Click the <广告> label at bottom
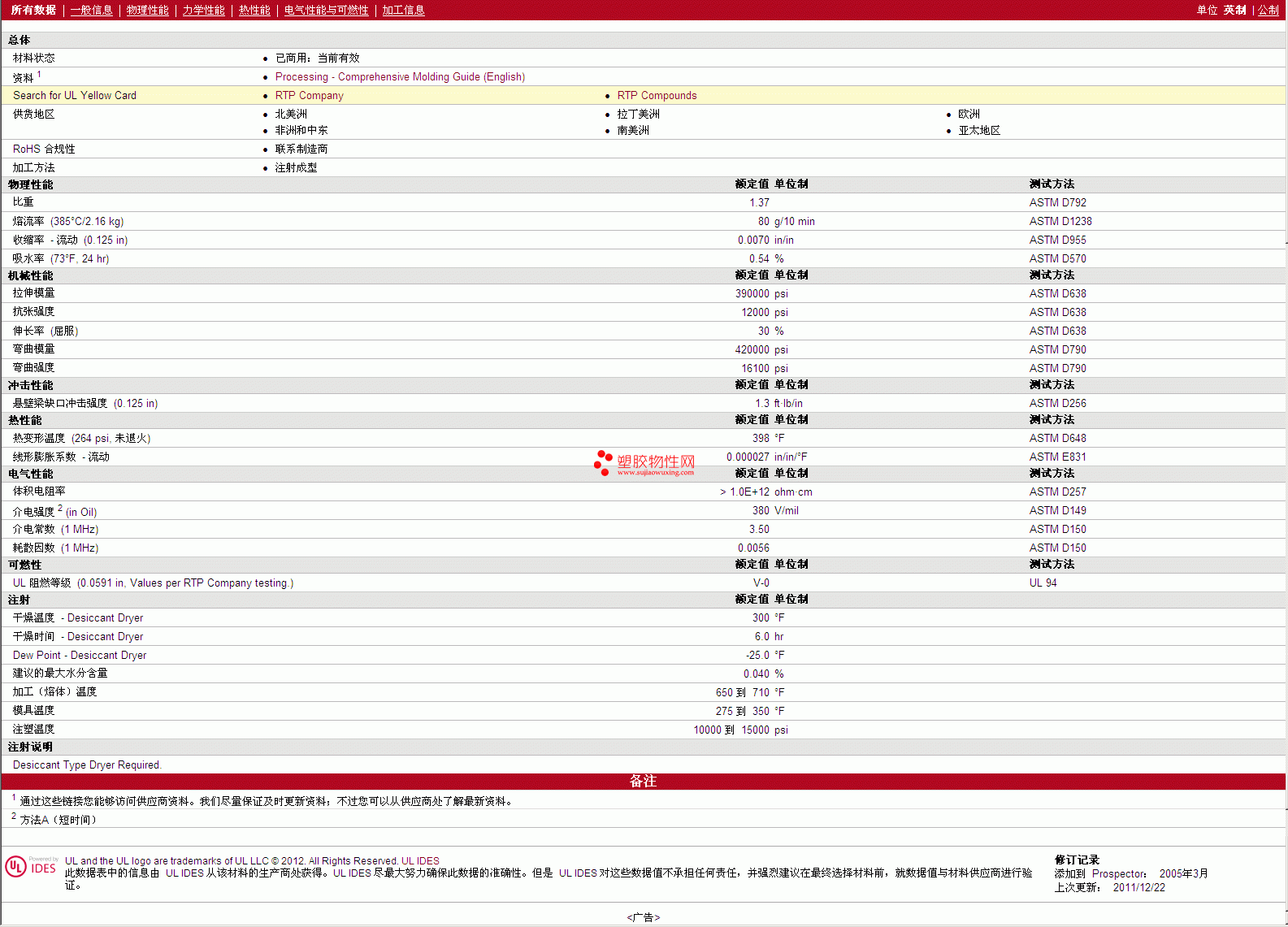This screenshot has width=1288, height=927. [x=644, y=917]
